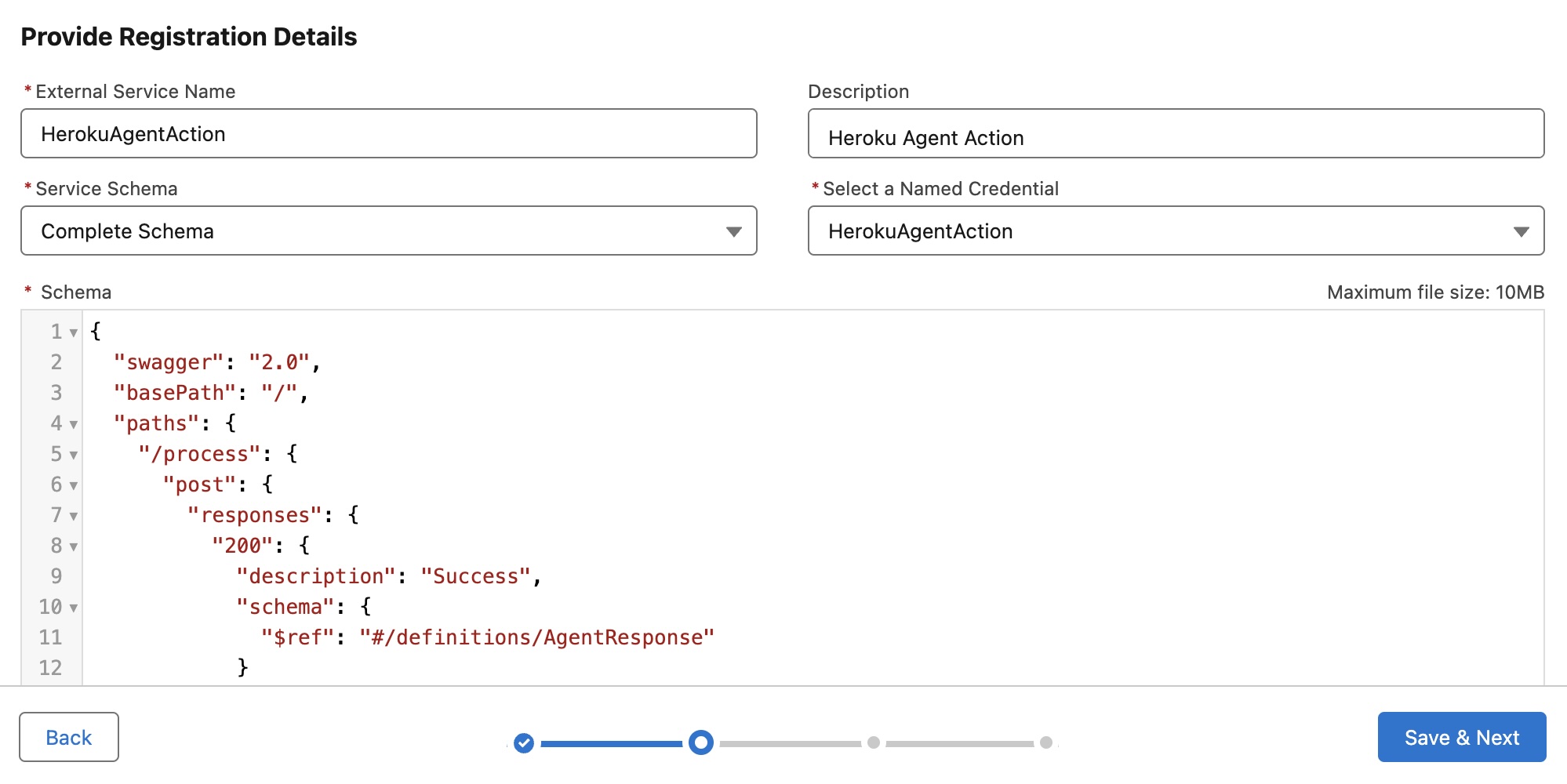The width and height of the screenshot is (1567, 784).
Task: Click line number 3 in the editor gutter
Action: click(56, 393)
